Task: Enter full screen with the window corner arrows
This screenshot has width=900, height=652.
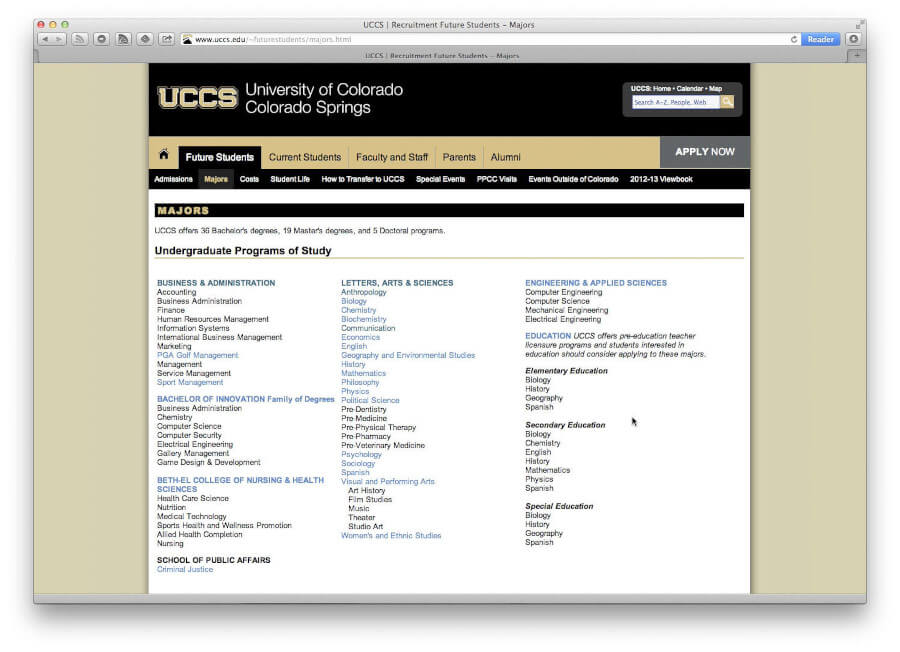Action: [859, 24]
